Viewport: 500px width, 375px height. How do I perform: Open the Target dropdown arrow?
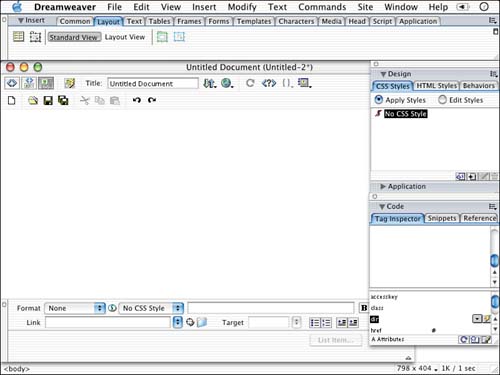(296, 322)
